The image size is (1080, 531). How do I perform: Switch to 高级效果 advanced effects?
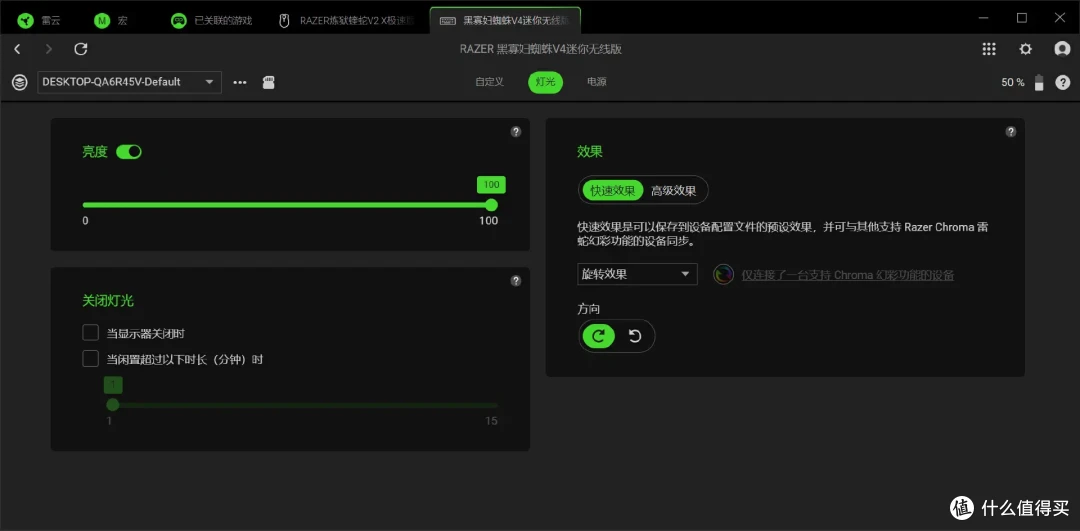674,191
